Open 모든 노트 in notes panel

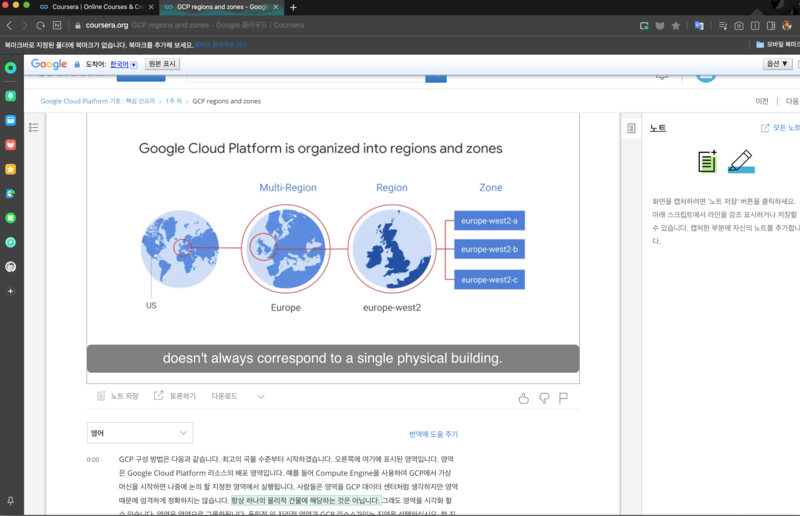click(780, 128)
